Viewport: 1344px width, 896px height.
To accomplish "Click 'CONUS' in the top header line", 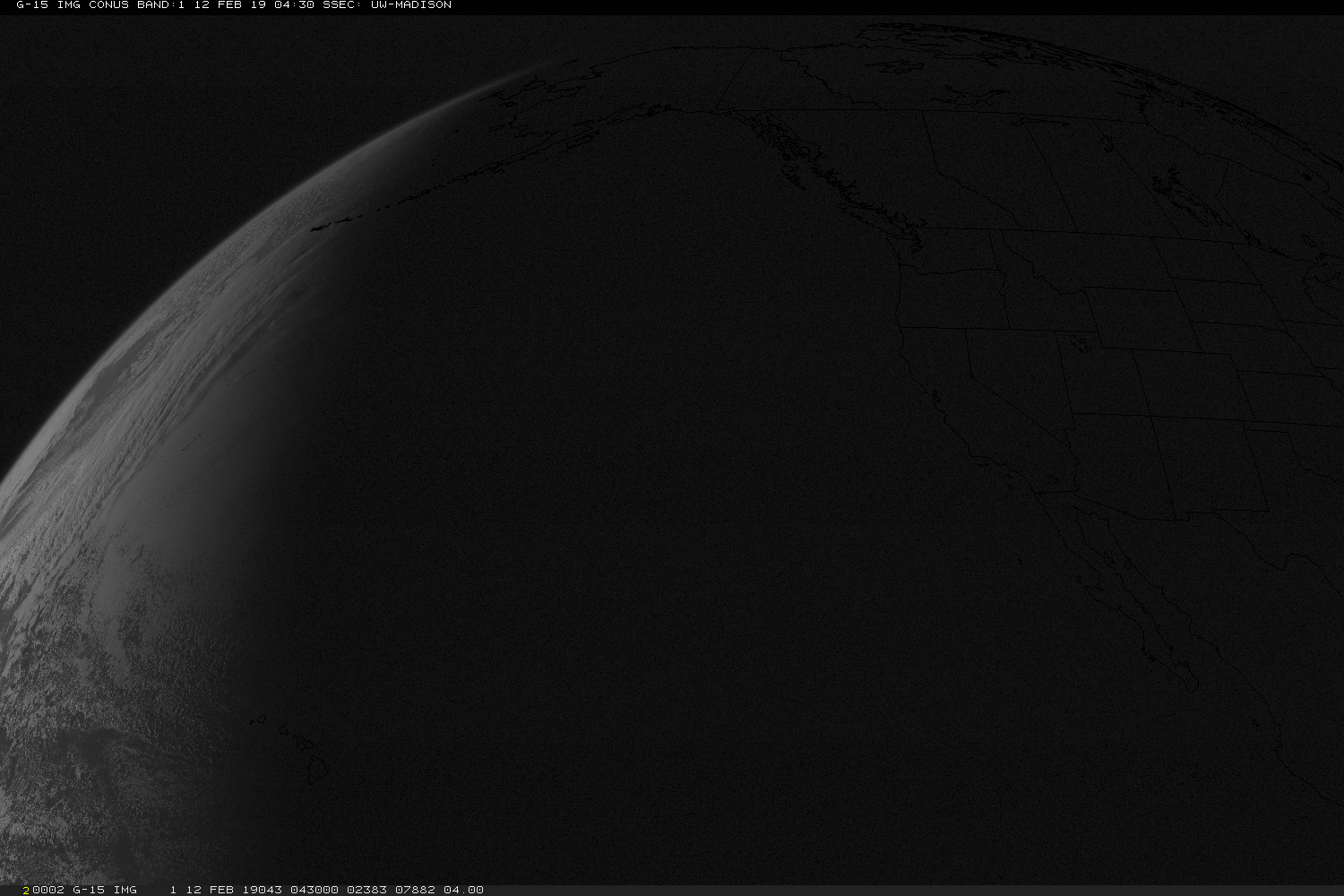I will tap(108, 5).
